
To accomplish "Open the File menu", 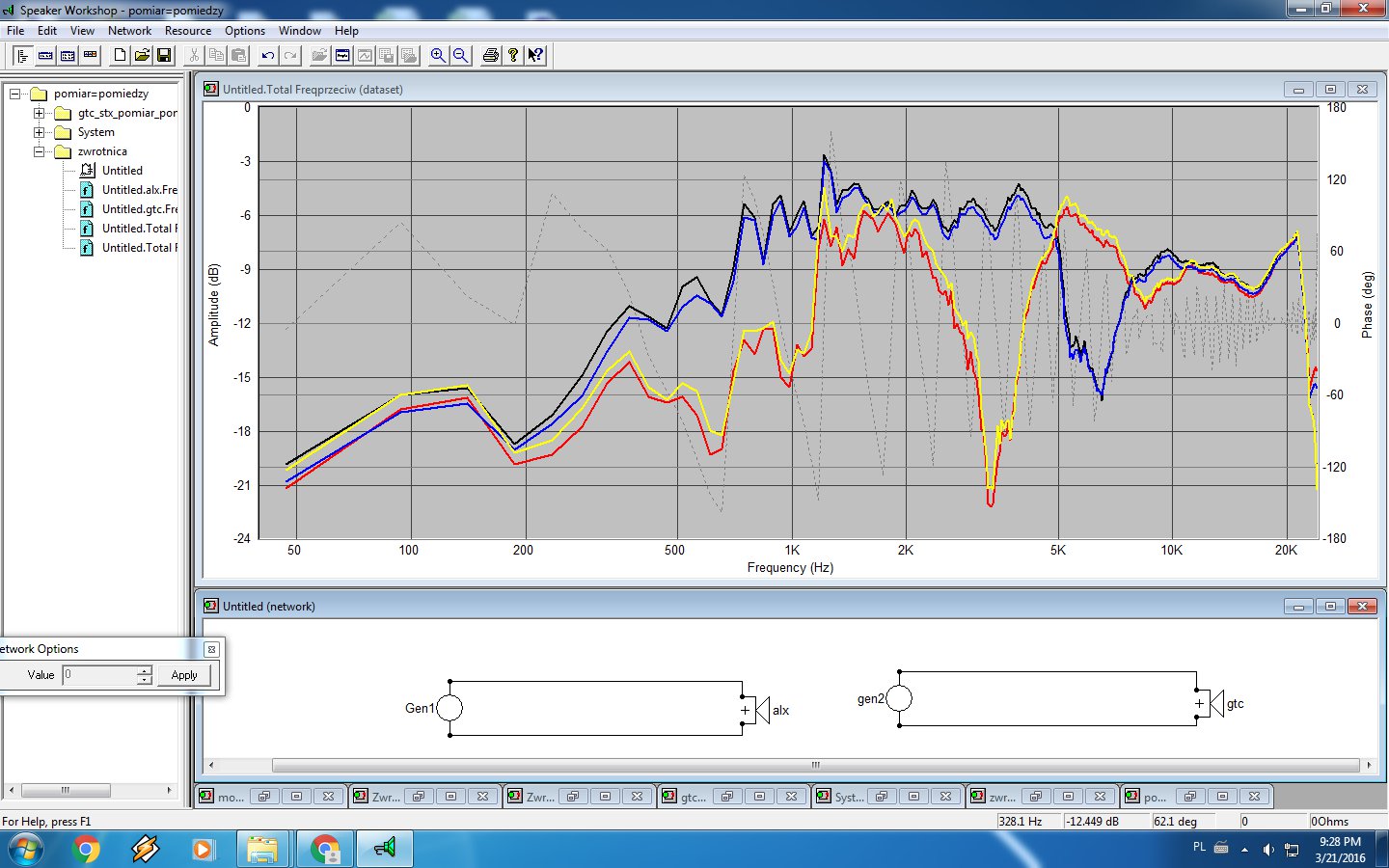I will tap(15, 31).
